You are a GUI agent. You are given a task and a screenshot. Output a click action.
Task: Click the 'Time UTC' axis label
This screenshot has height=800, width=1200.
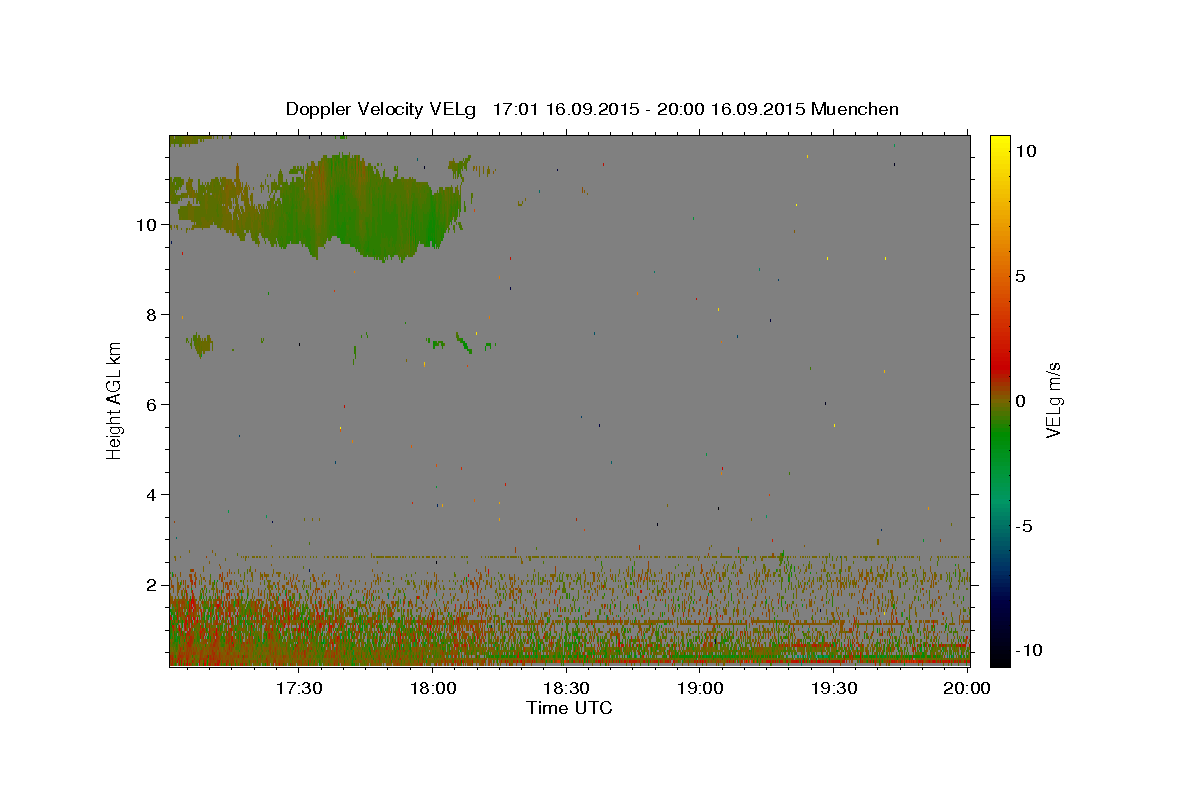point(569,708)
